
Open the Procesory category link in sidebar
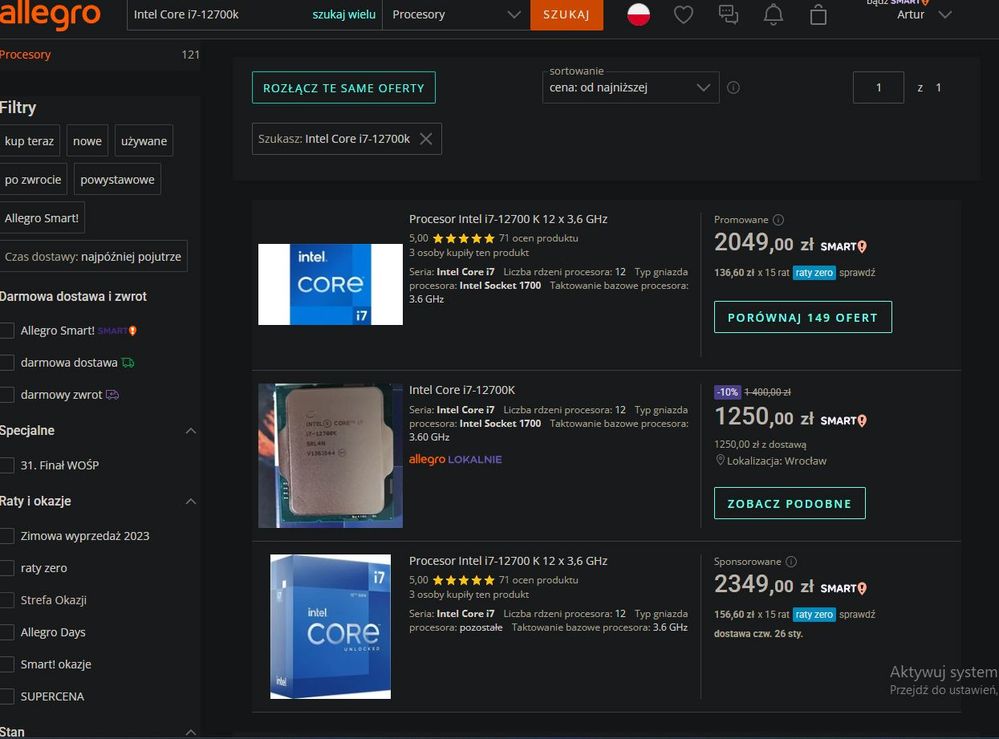25,55
